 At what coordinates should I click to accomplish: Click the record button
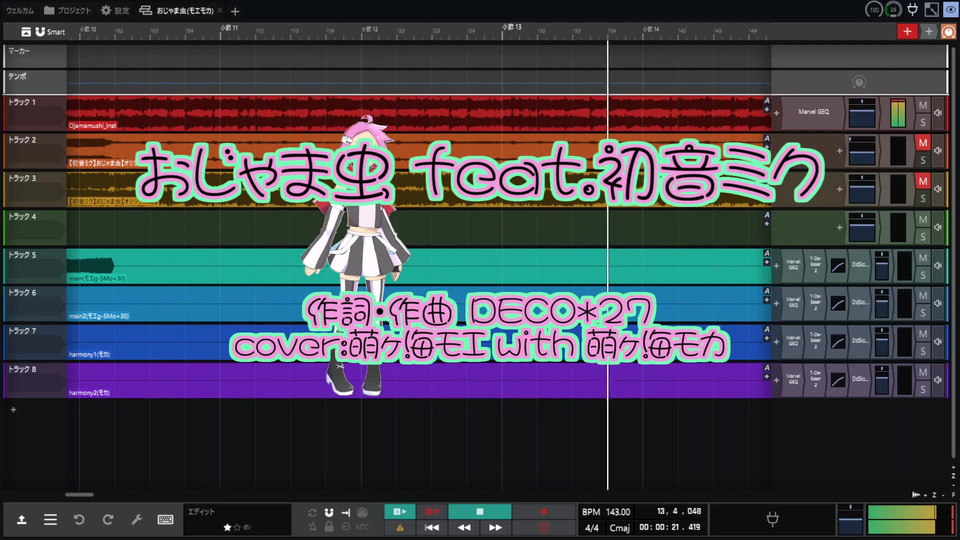pyautogui.click(x=543, y=511)
